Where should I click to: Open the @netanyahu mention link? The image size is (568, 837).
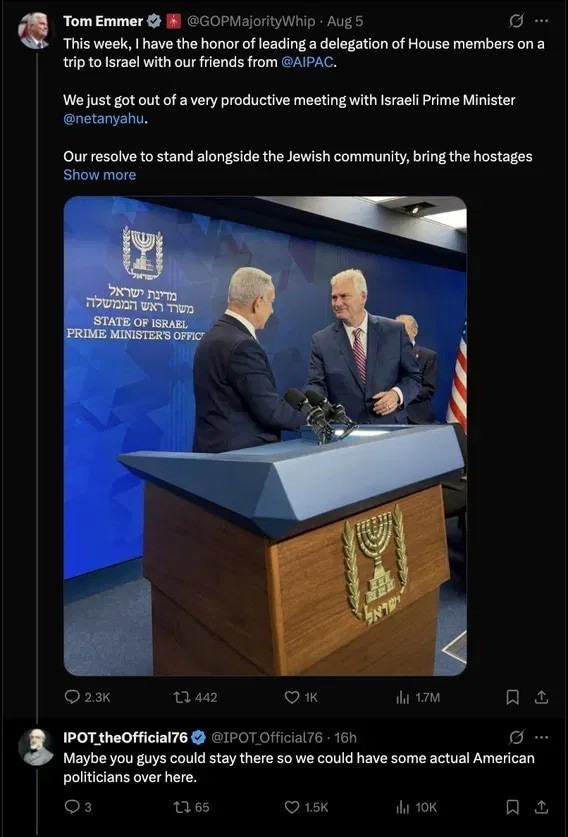tap(104, 119)
